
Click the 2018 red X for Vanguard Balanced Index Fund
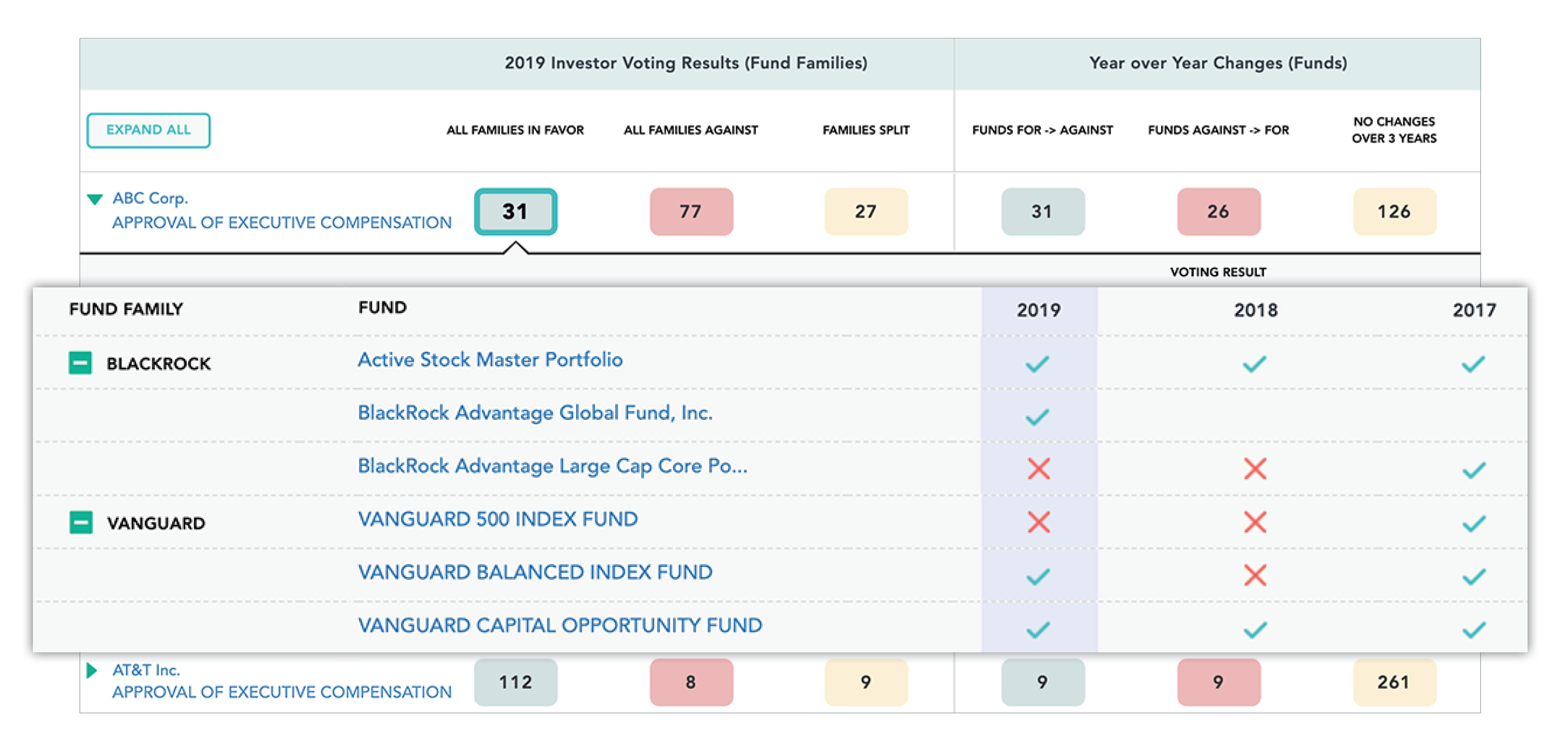coord(1255,575)
